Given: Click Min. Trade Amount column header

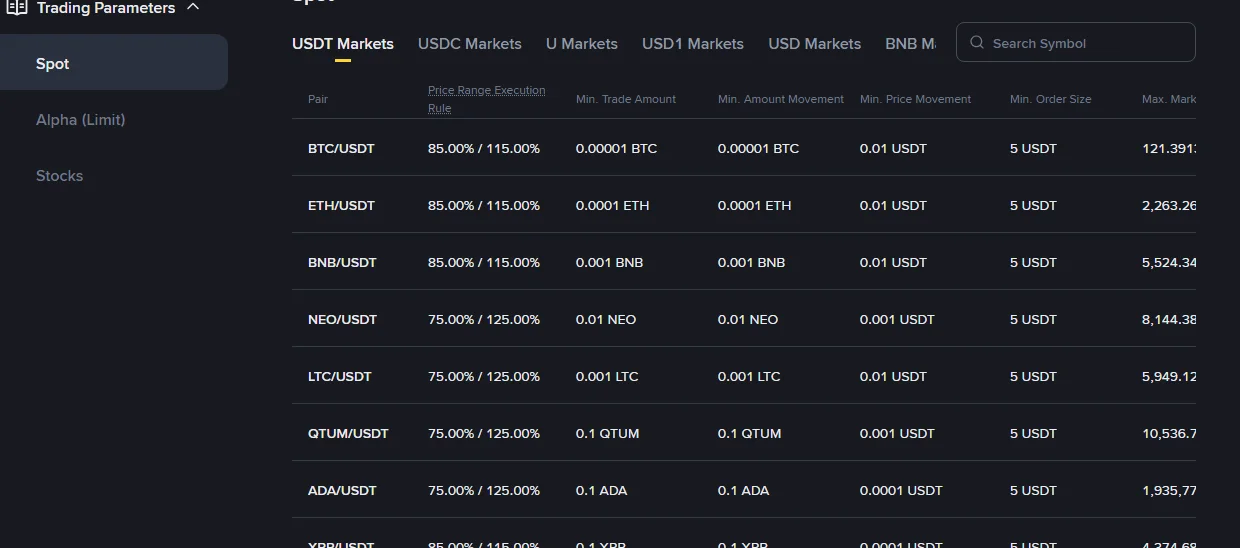Looking at the screenshot, I should click(x=626, y=99).
